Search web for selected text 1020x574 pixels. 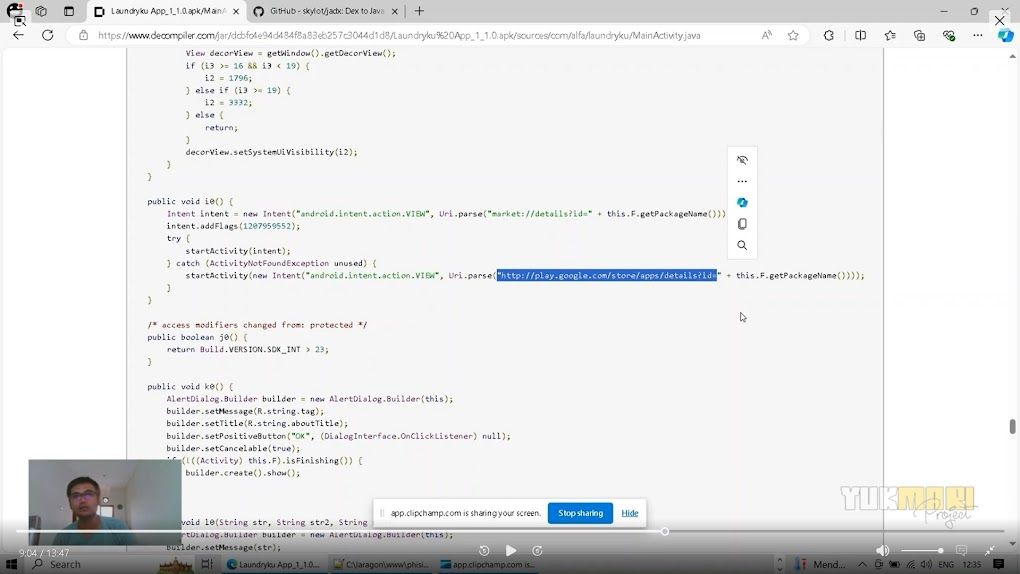tap(742, 245)
